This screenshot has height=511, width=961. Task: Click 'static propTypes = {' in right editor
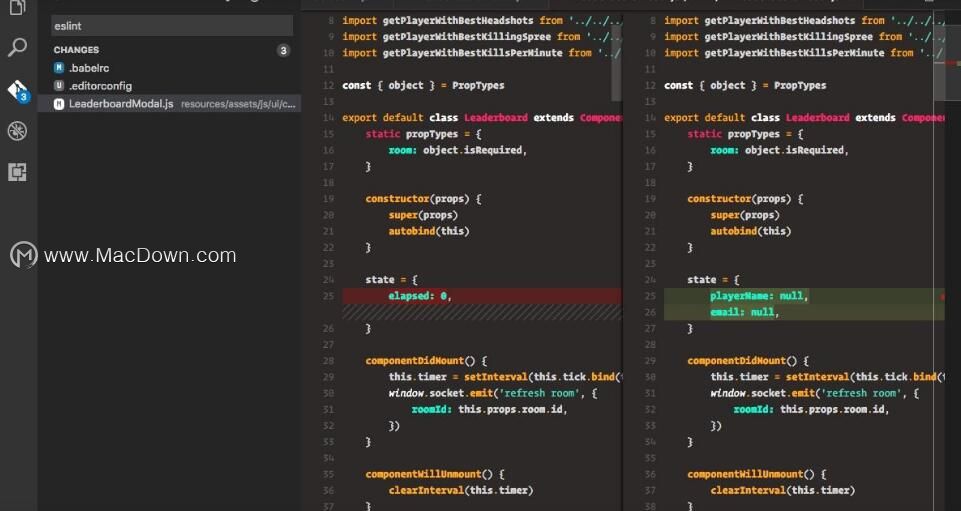(x=745, y=134)
